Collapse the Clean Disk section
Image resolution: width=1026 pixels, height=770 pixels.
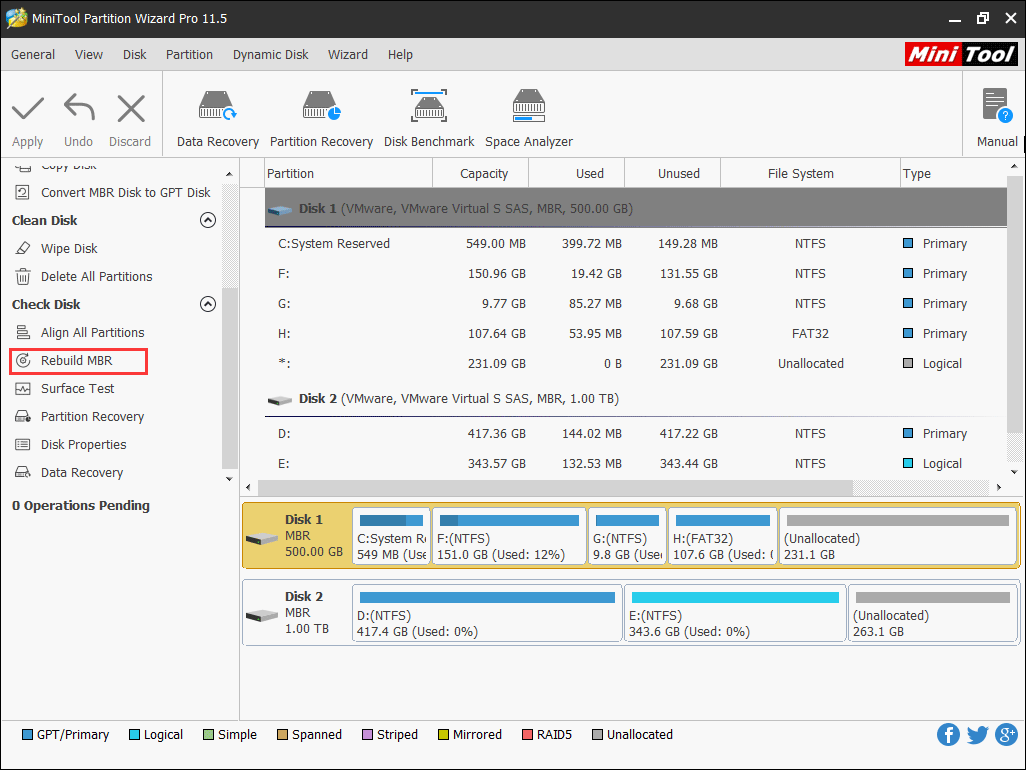tap(207, 220)
